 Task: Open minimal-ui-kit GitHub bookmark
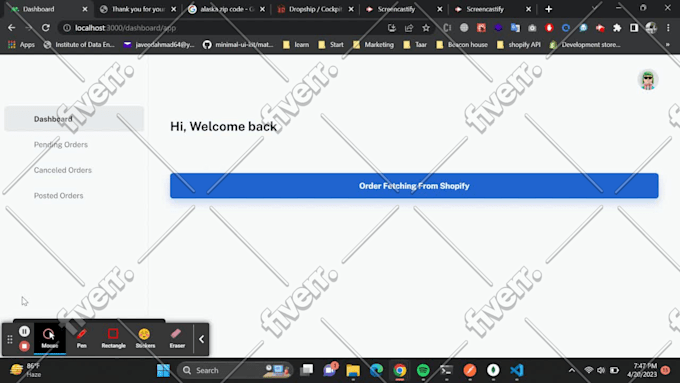pos(238,45)
